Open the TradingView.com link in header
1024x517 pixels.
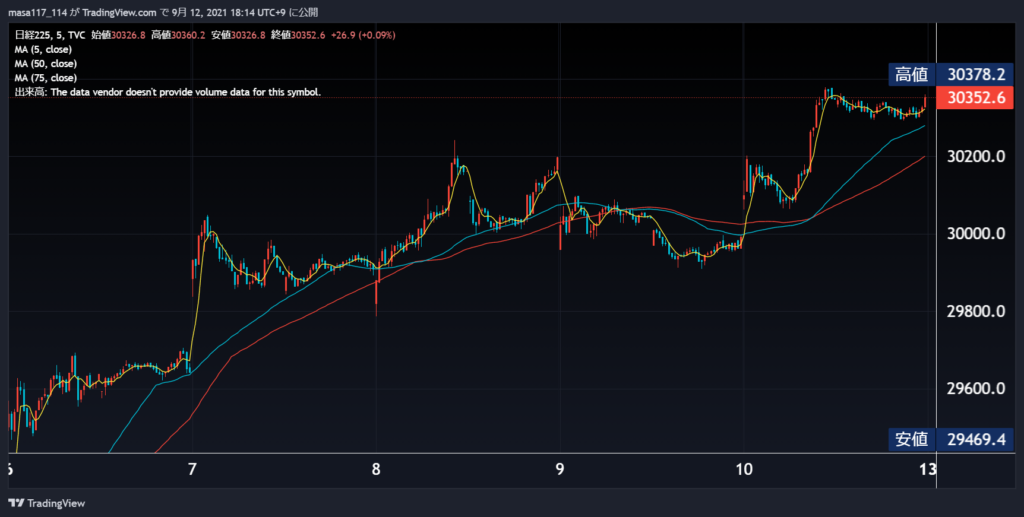[x=120, y=12]
